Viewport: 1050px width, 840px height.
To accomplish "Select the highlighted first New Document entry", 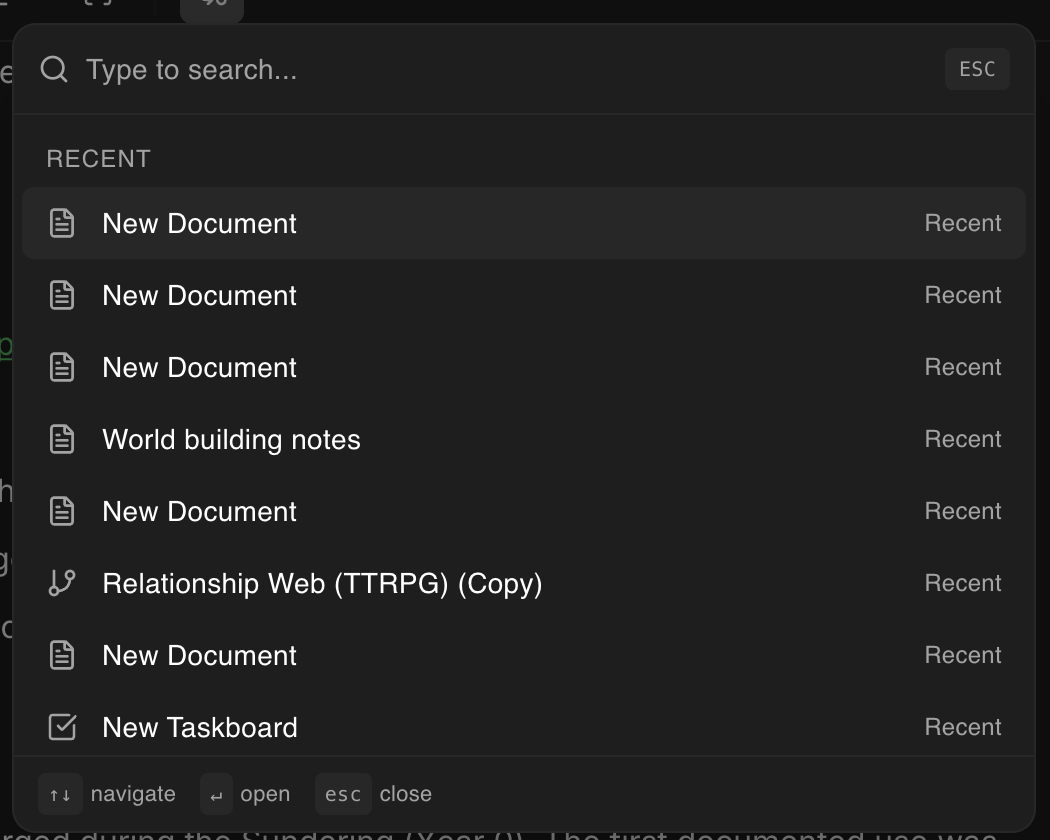I will coord(199,223).
